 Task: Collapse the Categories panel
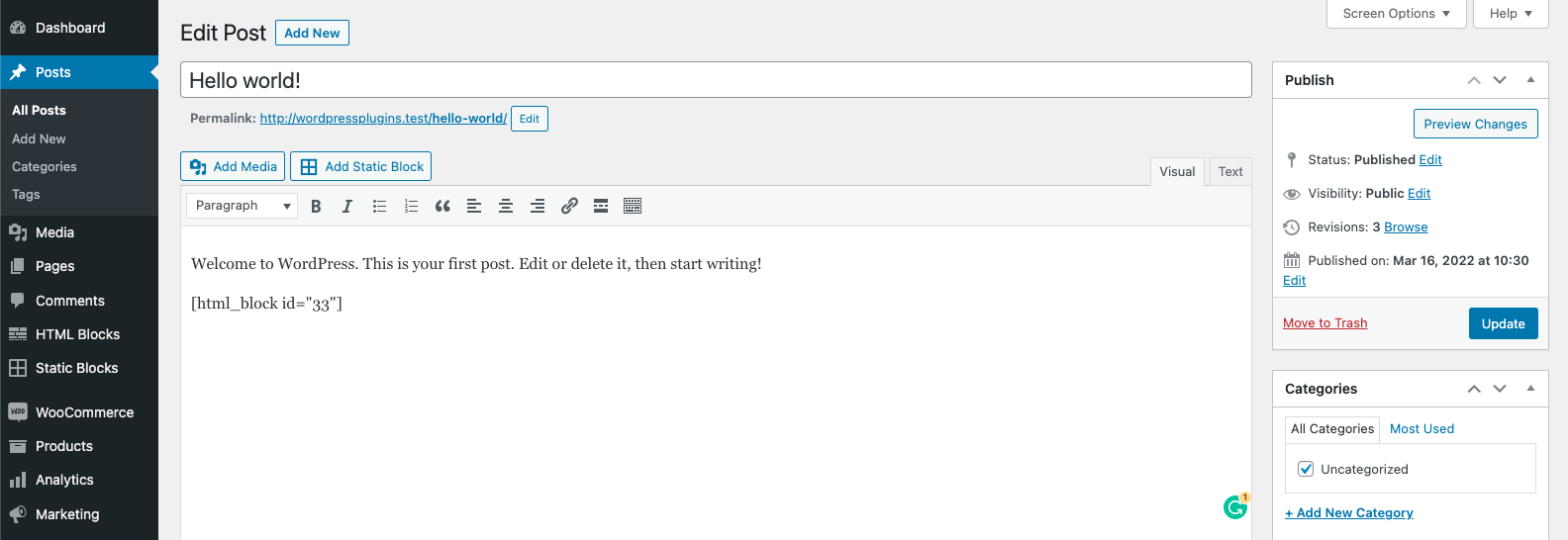click(1530, 389)
